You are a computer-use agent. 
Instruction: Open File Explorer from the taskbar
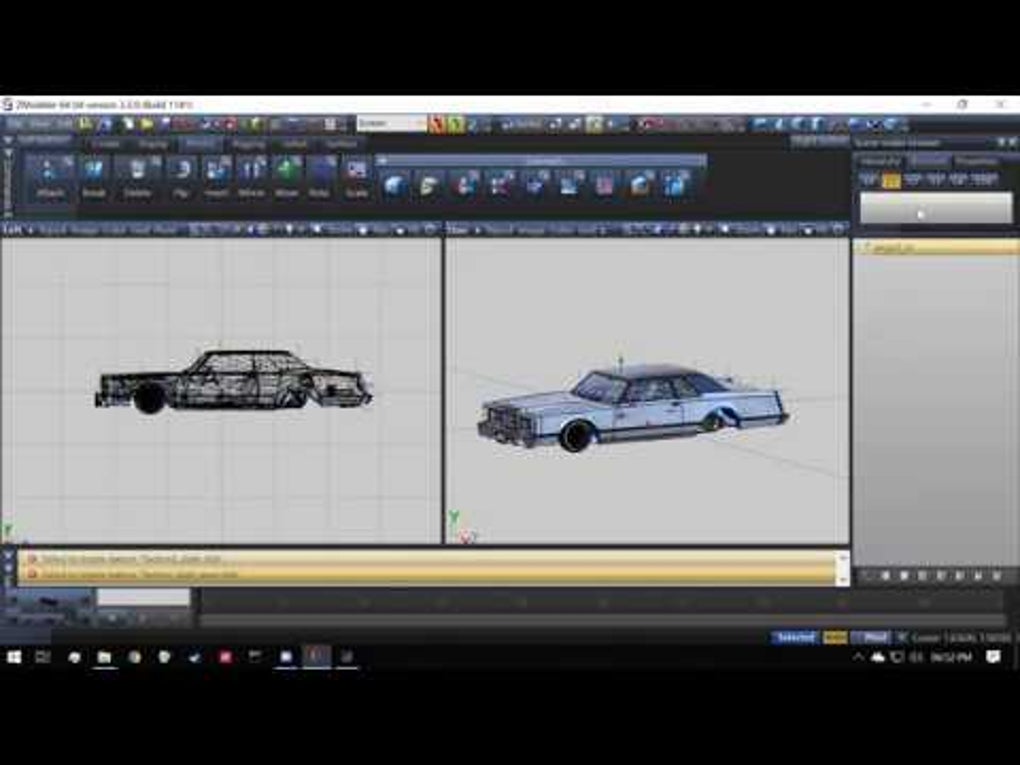[104, 657]
